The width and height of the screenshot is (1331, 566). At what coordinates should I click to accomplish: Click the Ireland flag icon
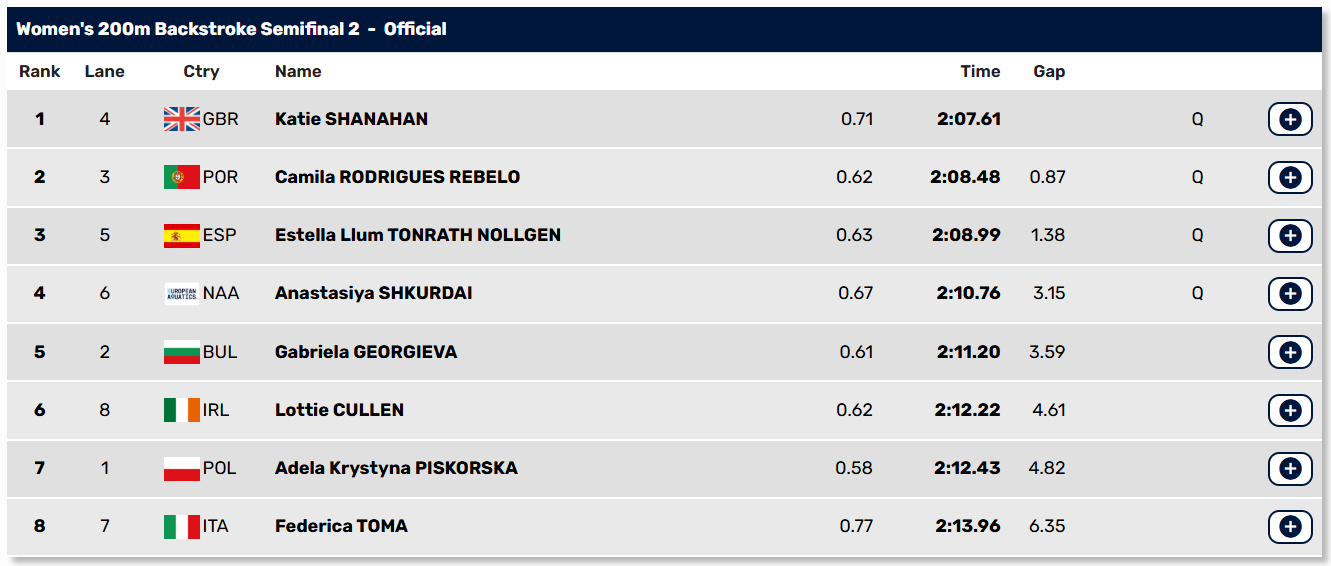(182, 410)
